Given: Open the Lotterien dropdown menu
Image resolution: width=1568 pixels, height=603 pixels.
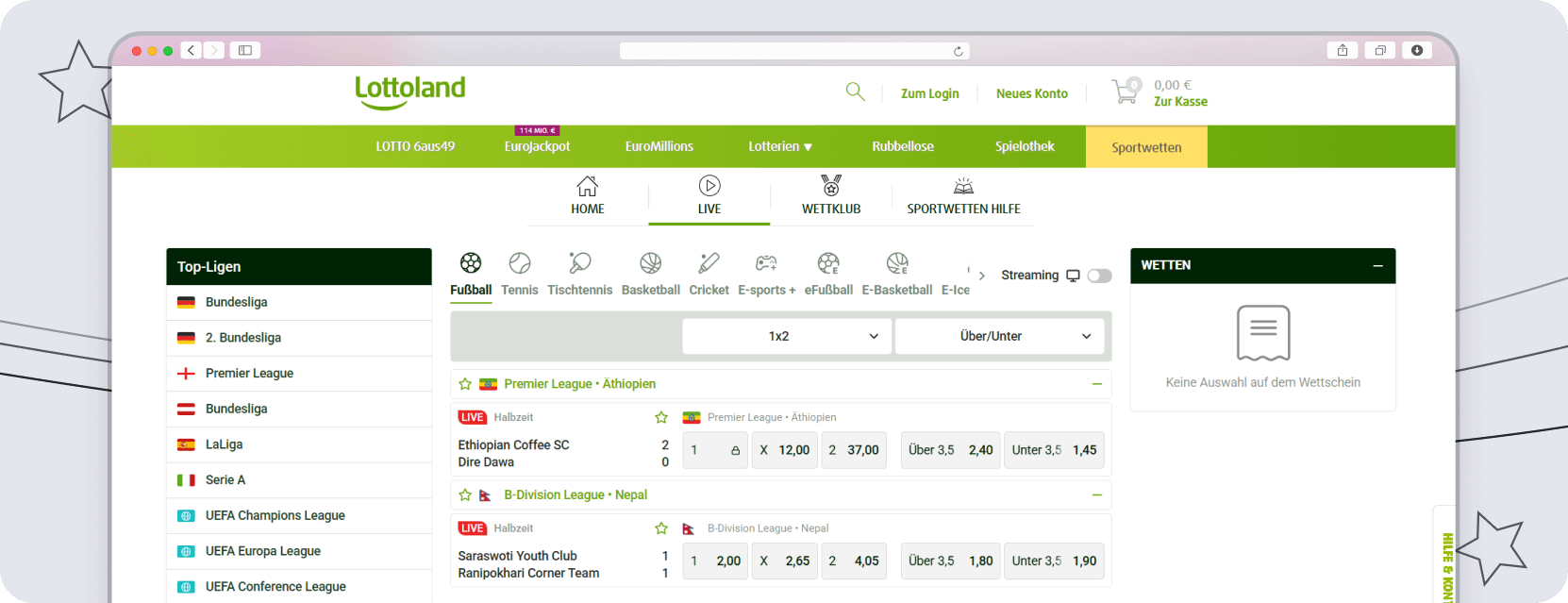Looking at the screenshot, I should click(x=780, y=146).
